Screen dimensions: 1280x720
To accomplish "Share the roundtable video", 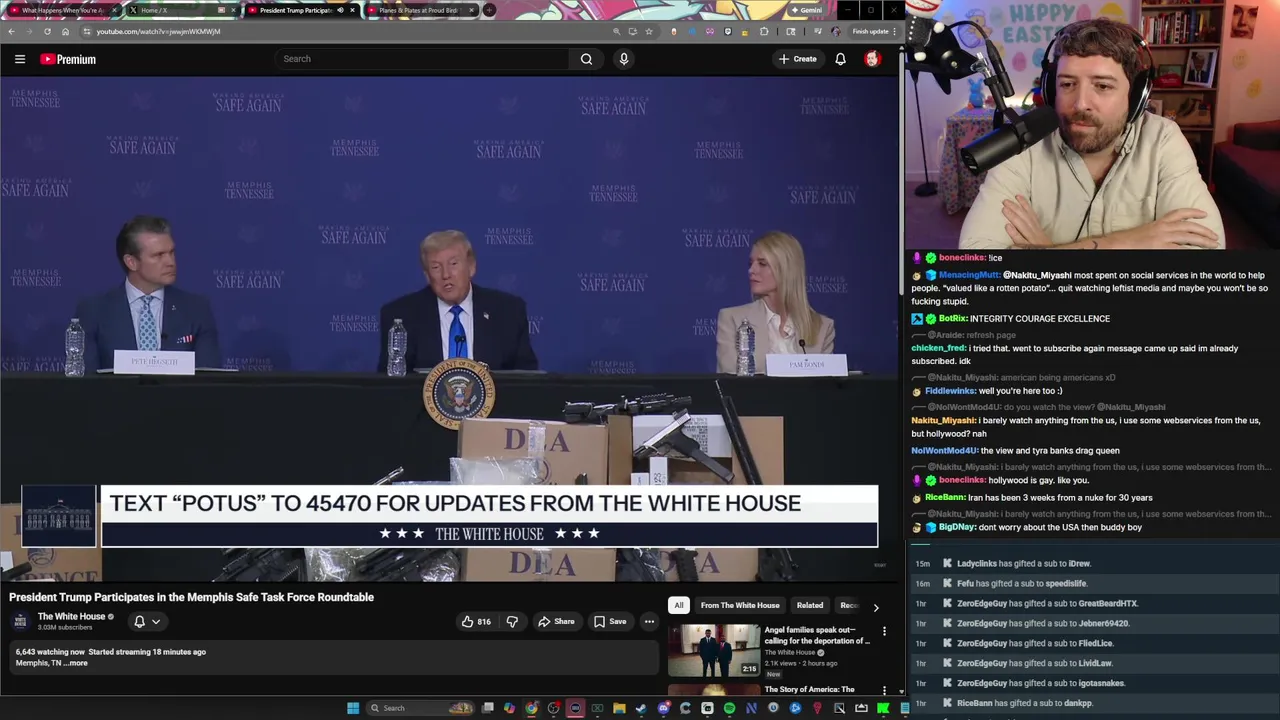I will pos(556,621).
